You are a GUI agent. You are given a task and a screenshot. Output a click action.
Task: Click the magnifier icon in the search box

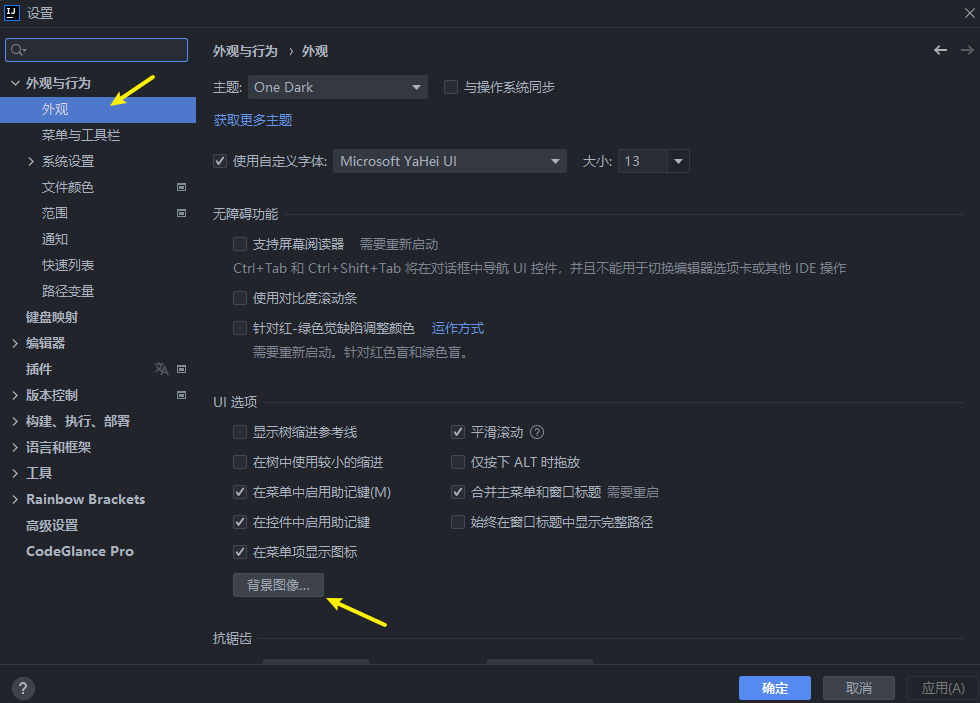tap(19, 50)
